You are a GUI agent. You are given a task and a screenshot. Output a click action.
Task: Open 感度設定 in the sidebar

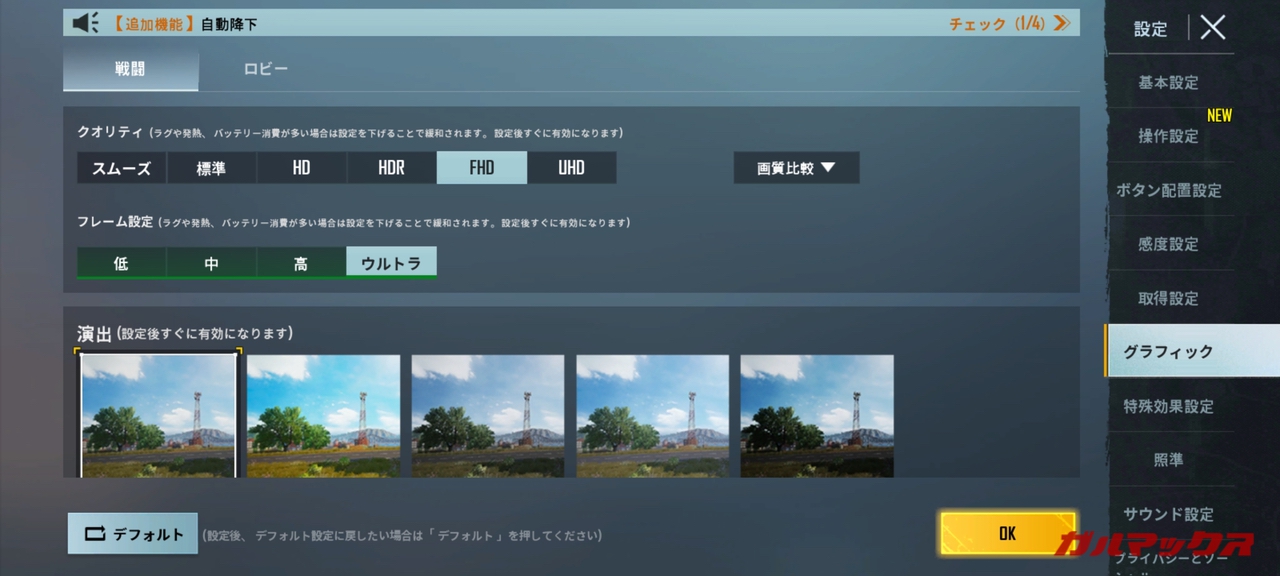[1168, 245]
